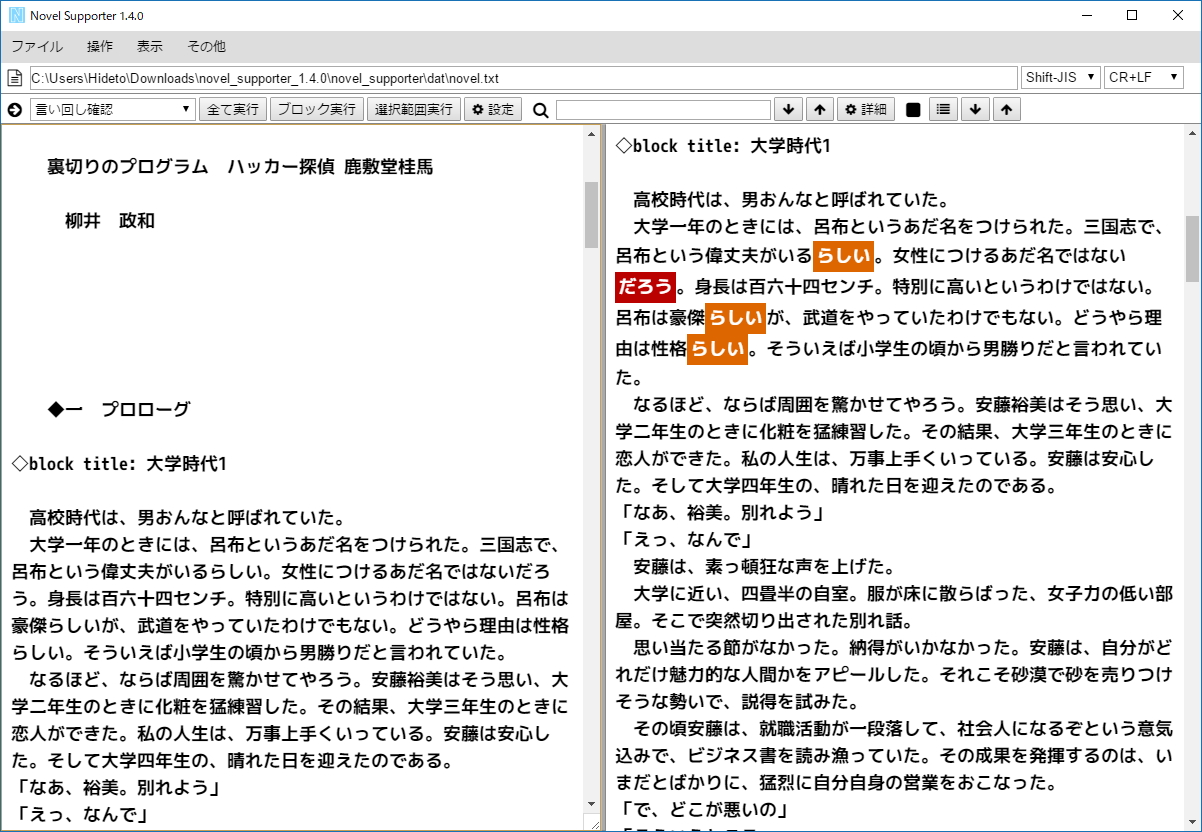Open the 表示 menu
1202x832 pixels.
(150, 46)
